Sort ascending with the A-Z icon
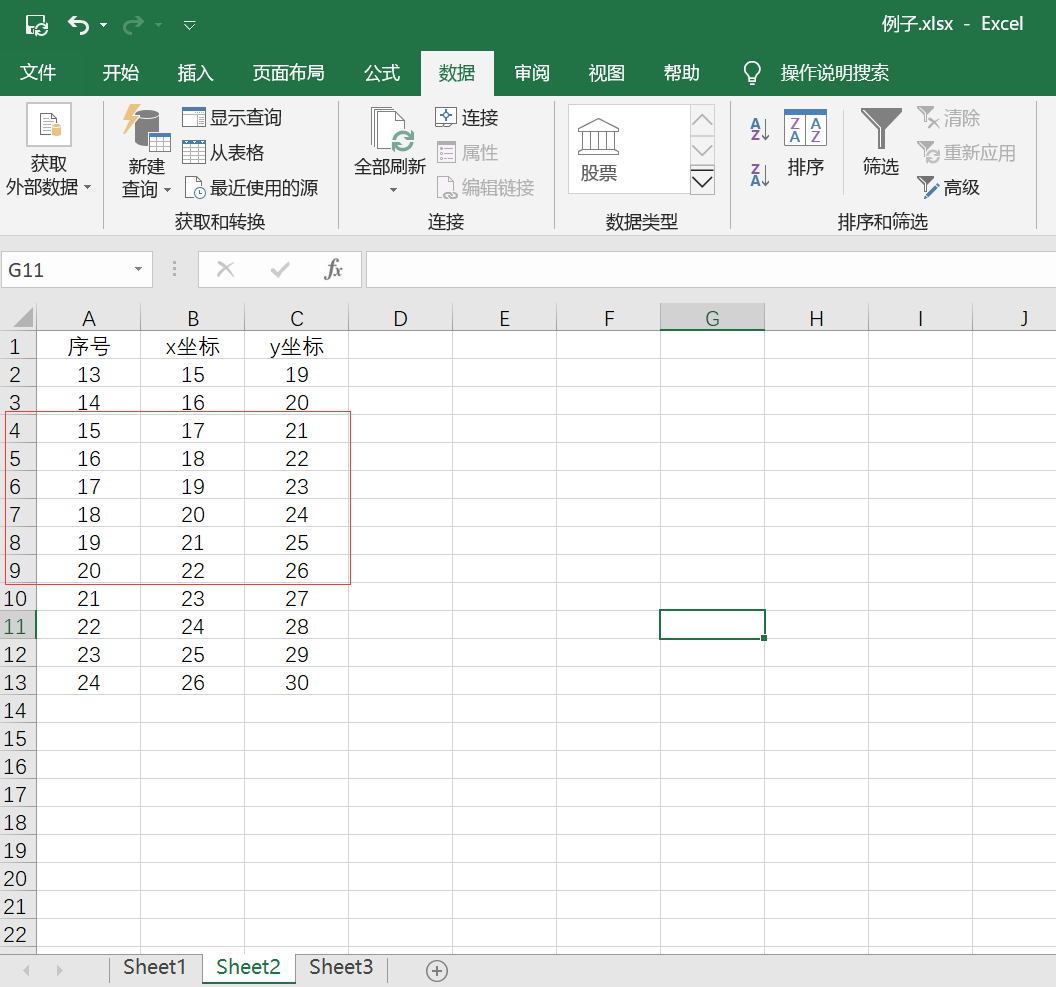The width and height of the screenshot is (1056, 987). point(760,129)
